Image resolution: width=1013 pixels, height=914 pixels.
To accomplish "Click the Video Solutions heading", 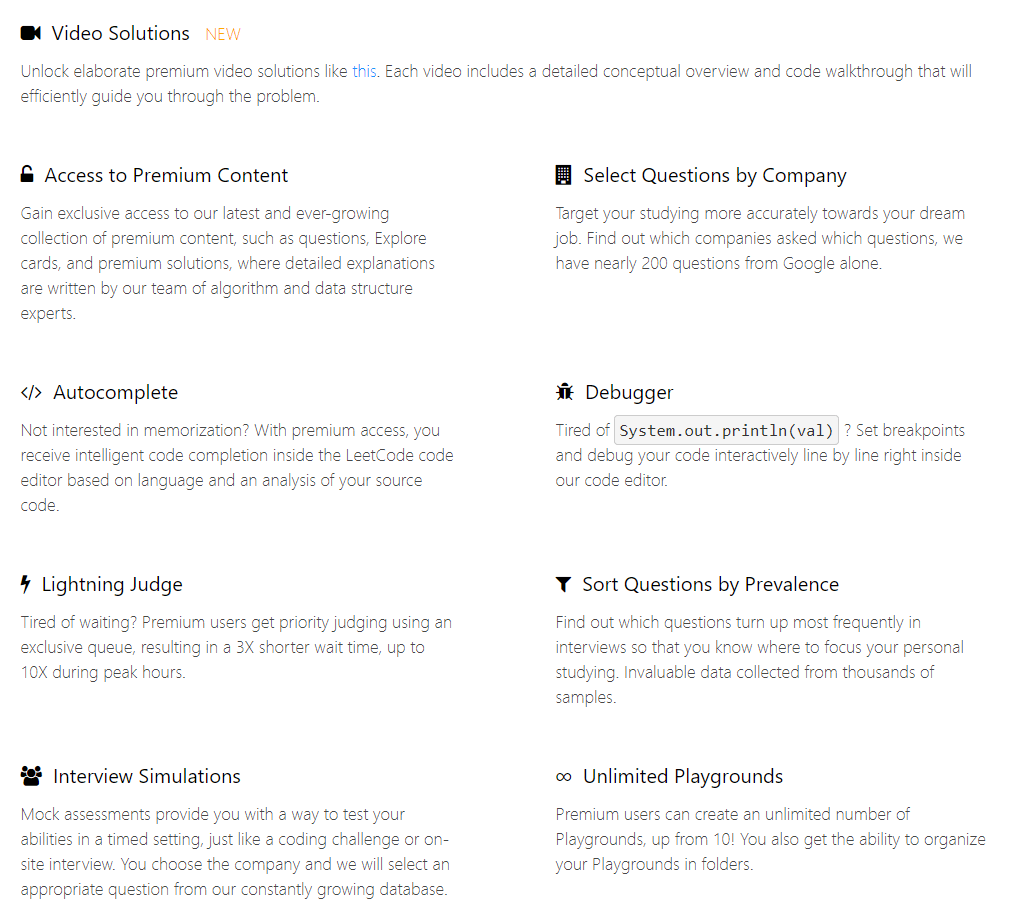I will 121,33.
